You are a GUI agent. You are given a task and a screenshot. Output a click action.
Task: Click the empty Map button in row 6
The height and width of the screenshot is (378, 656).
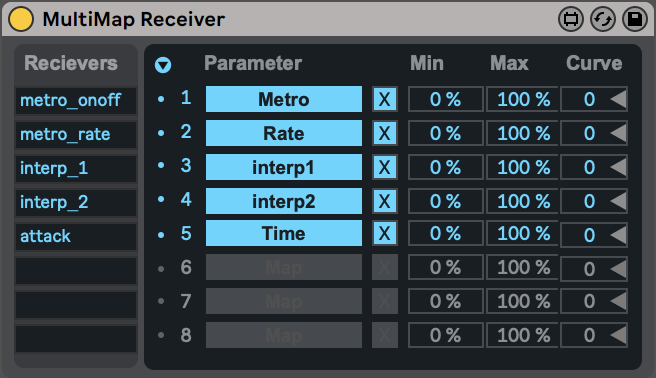[284, 267]
